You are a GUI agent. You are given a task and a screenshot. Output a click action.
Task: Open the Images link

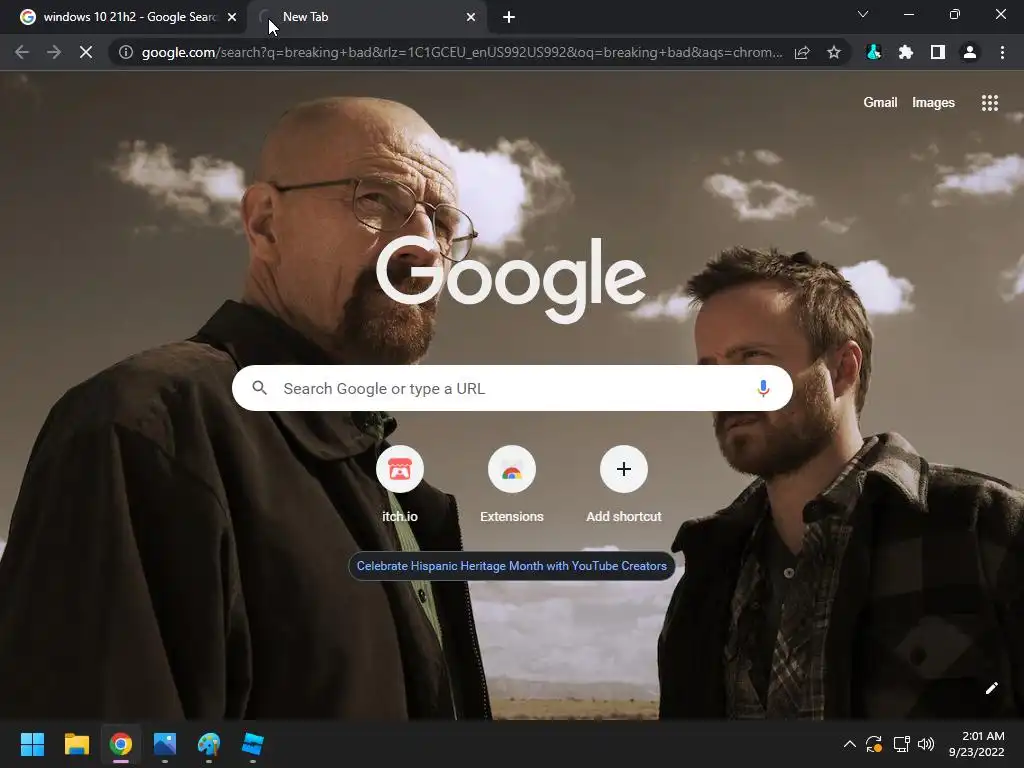pyautogui.click(x=933, y=103)
